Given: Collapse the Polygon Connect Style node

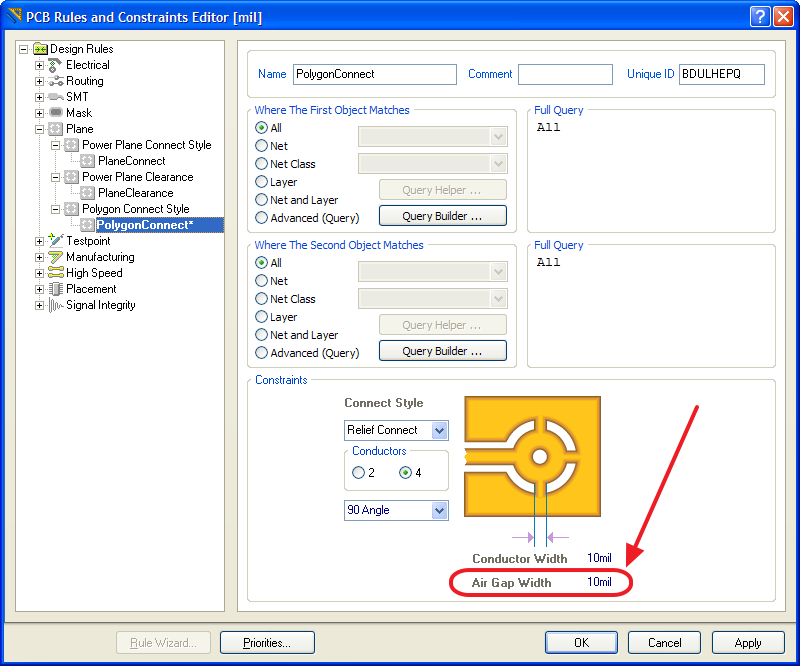Looking at the screenshot, I should click(56, 209).
